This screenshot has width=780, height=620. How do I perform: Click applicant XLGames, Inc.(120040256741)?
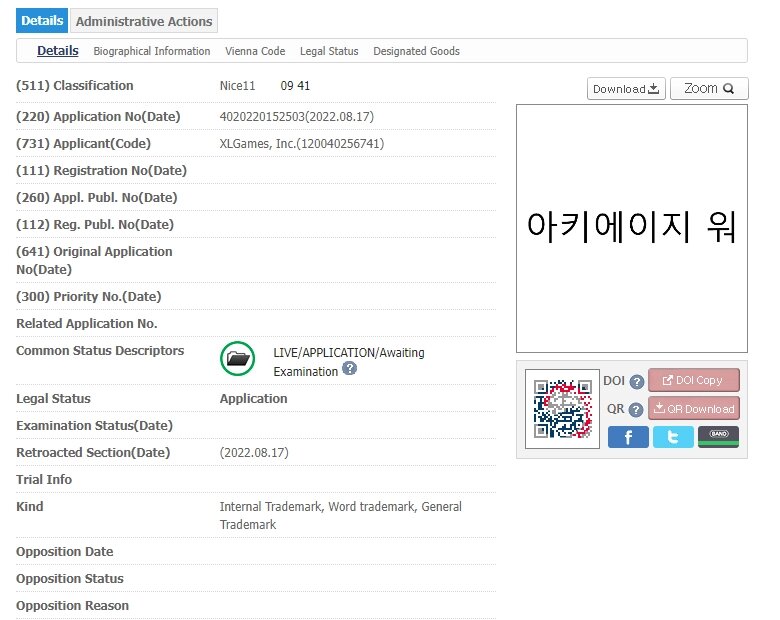[302, 144]
